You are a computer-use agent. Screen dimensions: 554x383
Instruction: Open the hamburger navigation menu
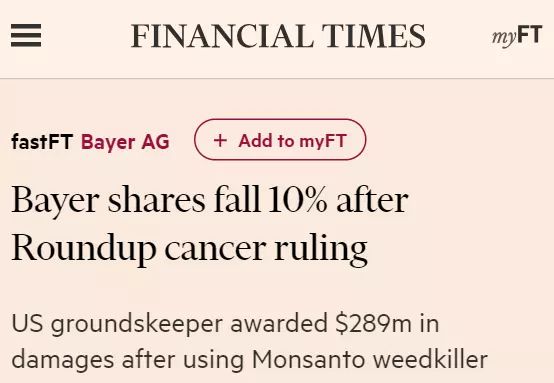[x=26, y=35]
